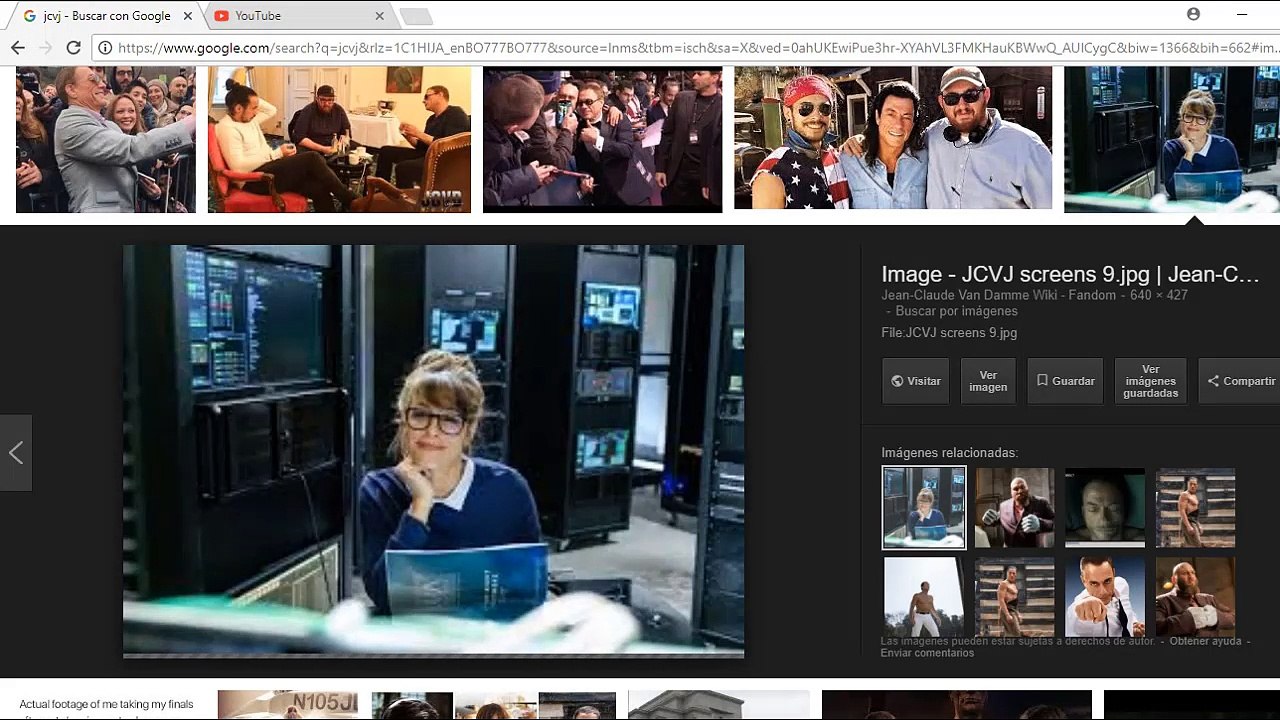Click the bookmark icon in Guardar
The width and height of the screenshot is (1280, 720).
pos(1042,381)
